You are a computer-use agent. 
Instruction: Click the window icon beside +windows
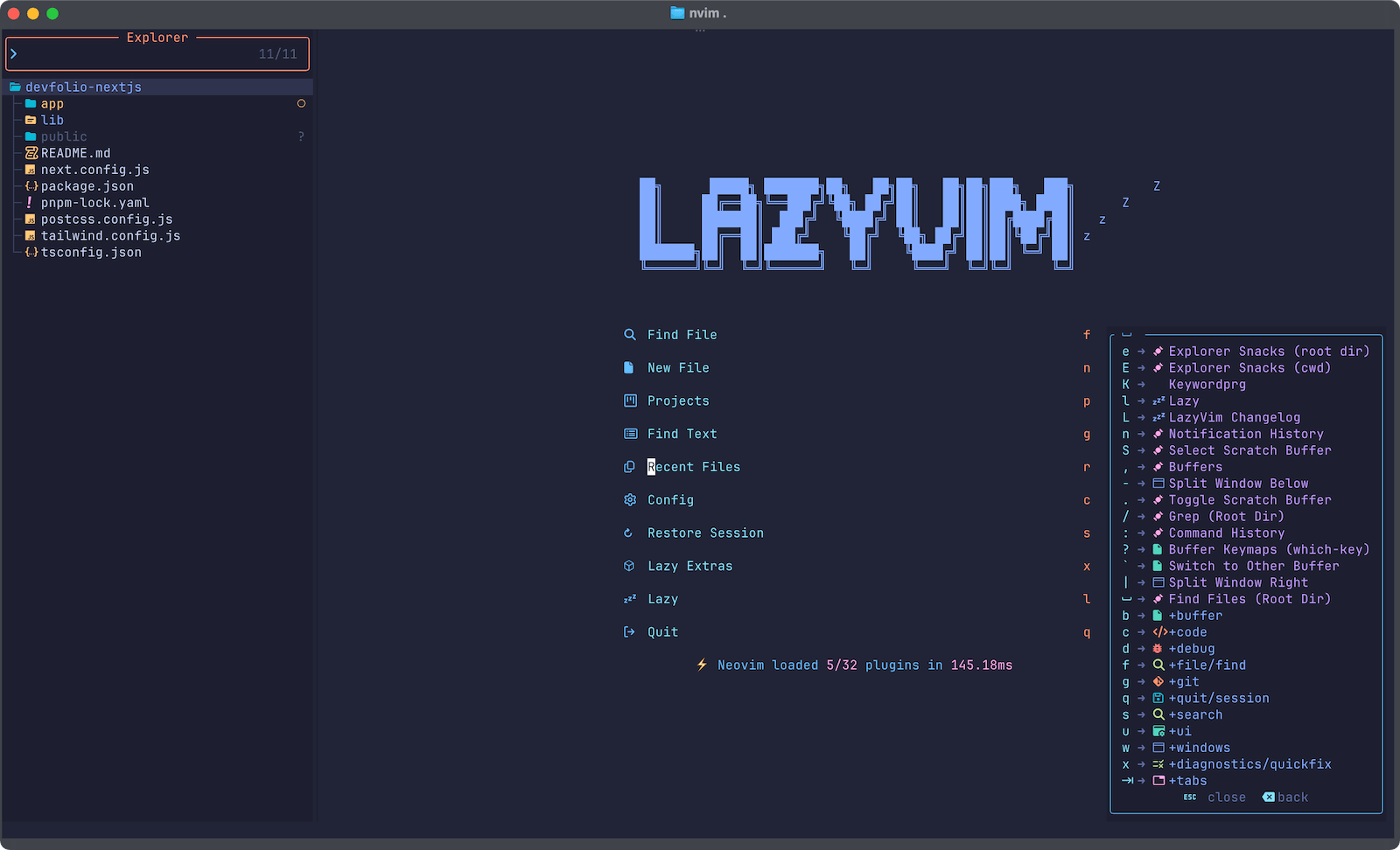[x=1158, y=749]
